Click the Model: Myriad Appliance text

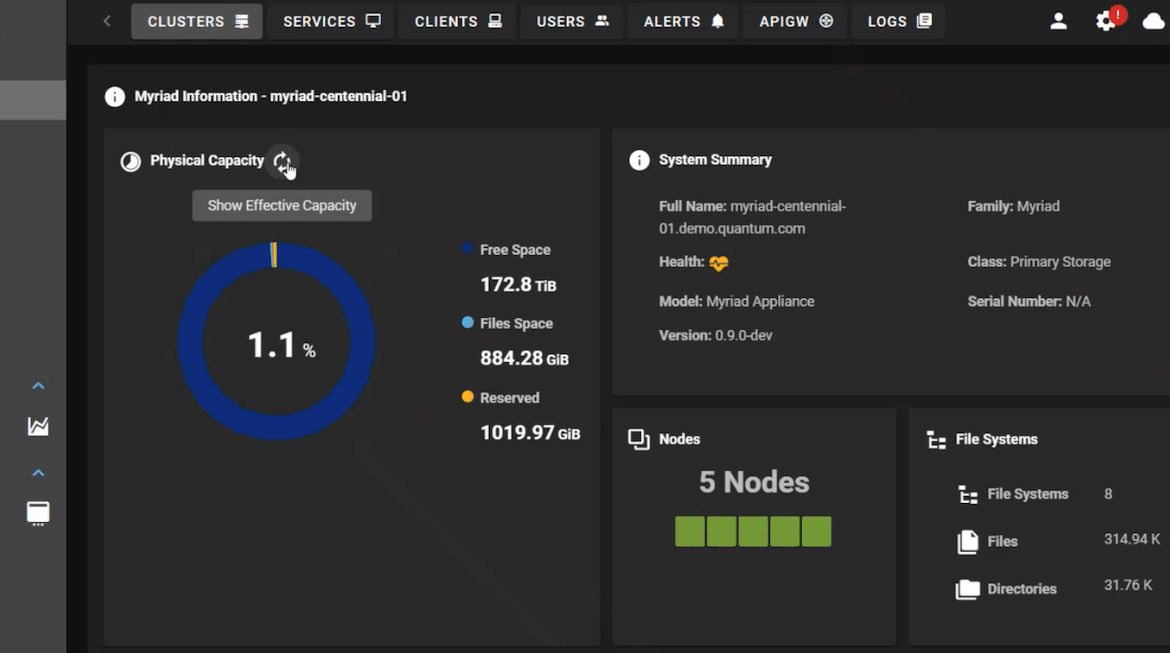[x=736, y=301]
